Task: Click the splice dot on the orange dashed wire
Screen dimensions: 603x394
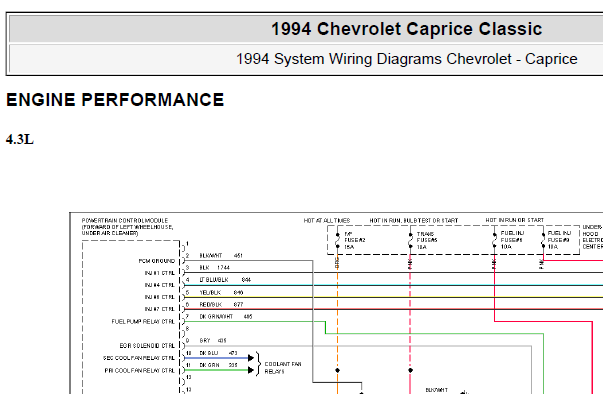Action: pyautogui.click(x=337, y=371)
